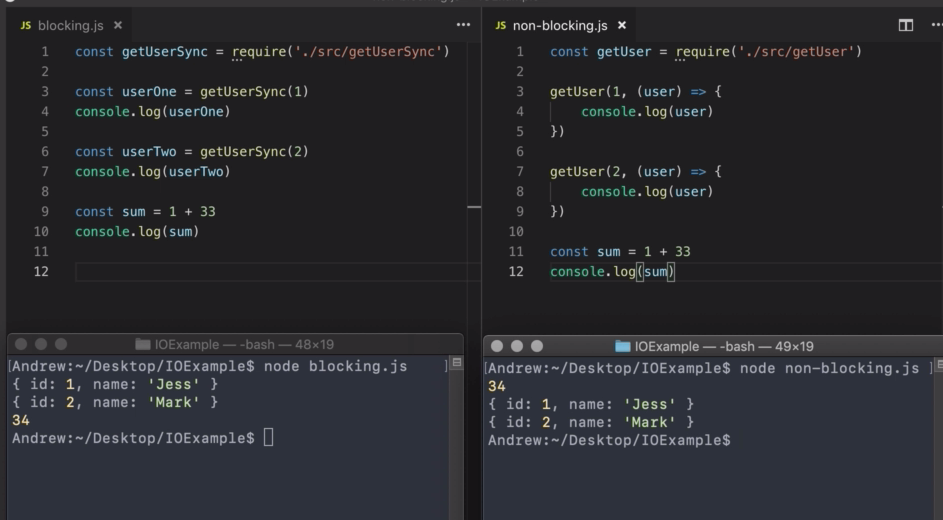
Task: Click Jess output line in left terminal
Action: pyautogui.click(x=115, y=384)
